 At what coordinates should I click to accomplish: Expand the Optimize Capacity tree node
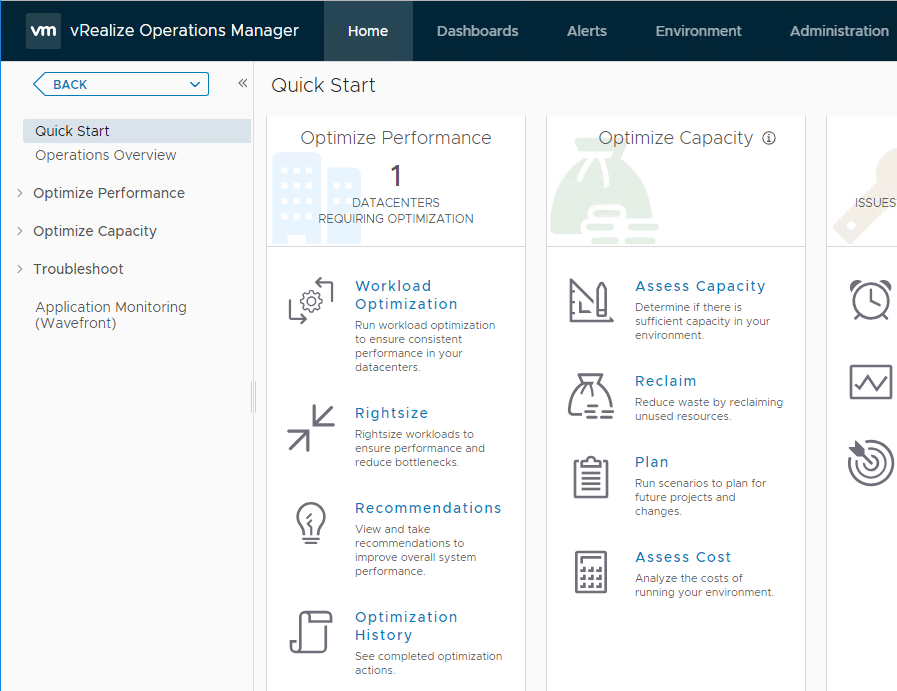[20, 231]
